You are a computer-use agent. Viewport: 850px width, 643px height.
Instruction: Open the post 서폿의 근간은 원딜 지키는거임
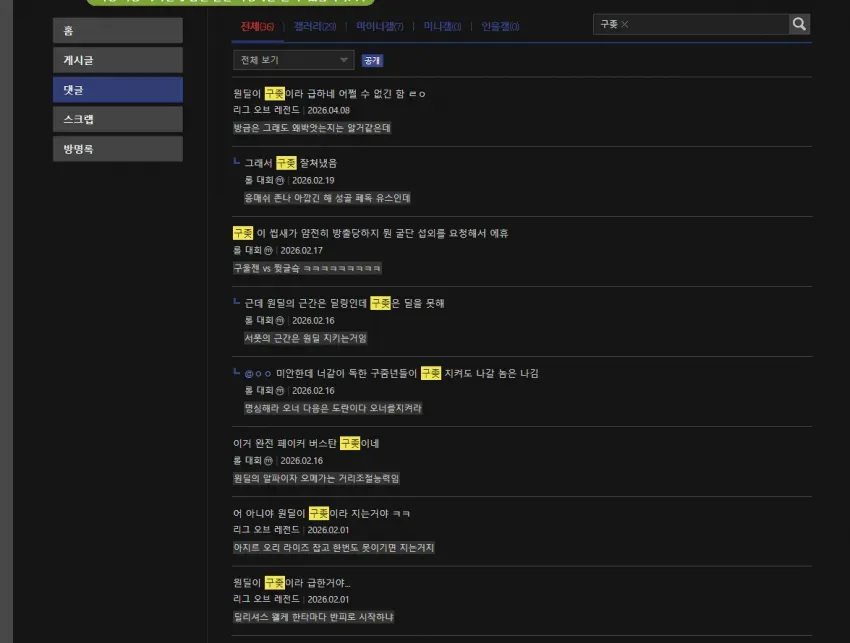305,338
